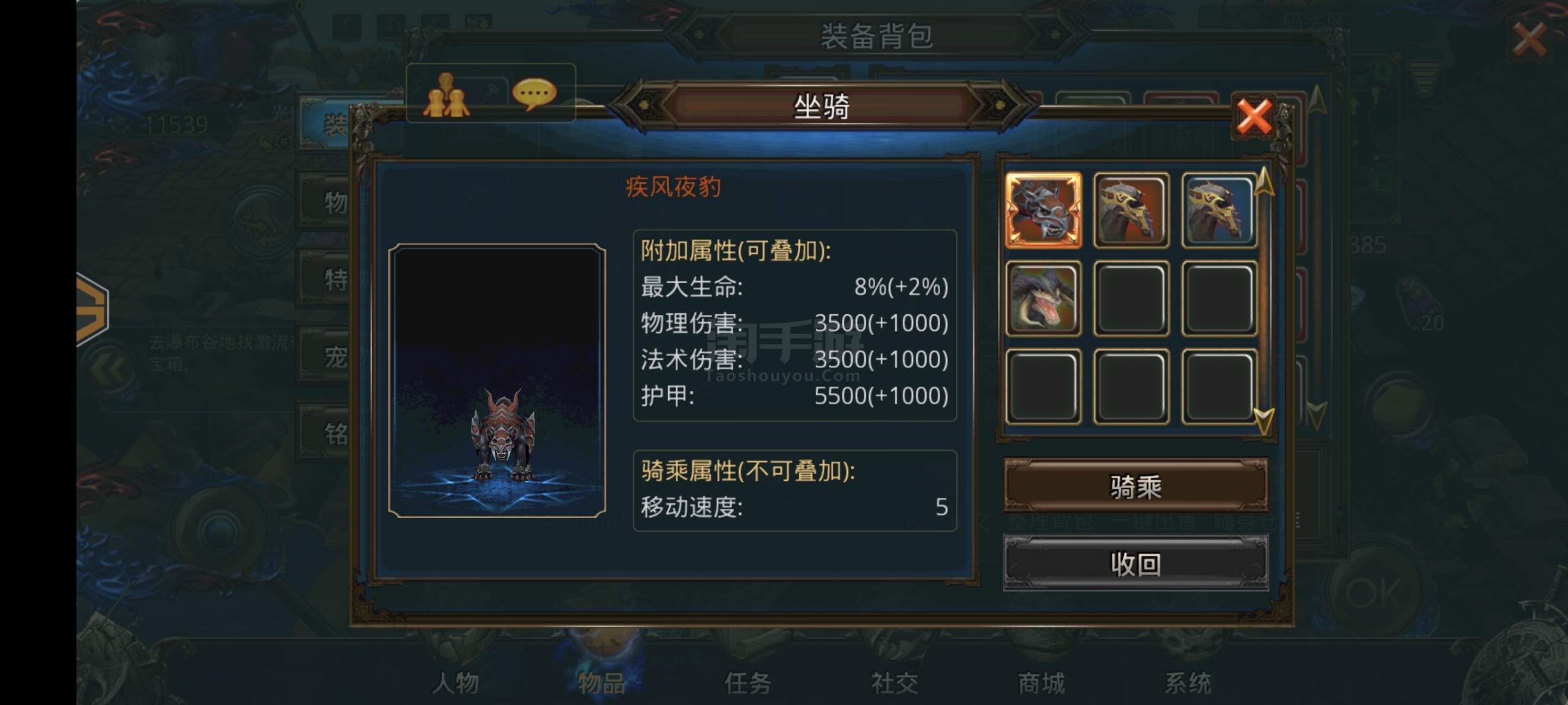Open the 系统 system tab
This screenshot has width=1568, height=705.
click(x=1188, y=682)
